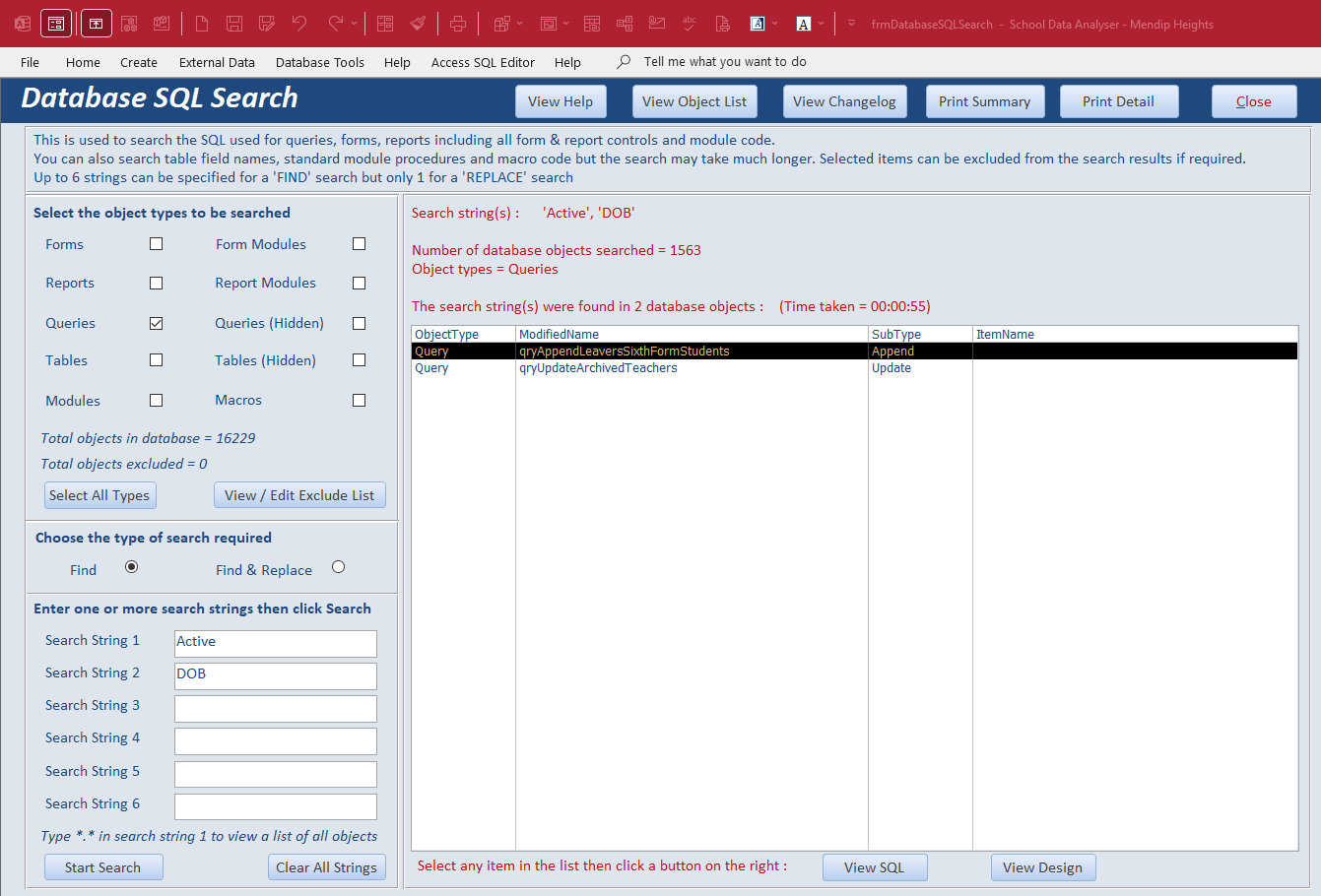Select the Format Painter brush icon
The image size is (1321, 896).
[x=418, y=24]
